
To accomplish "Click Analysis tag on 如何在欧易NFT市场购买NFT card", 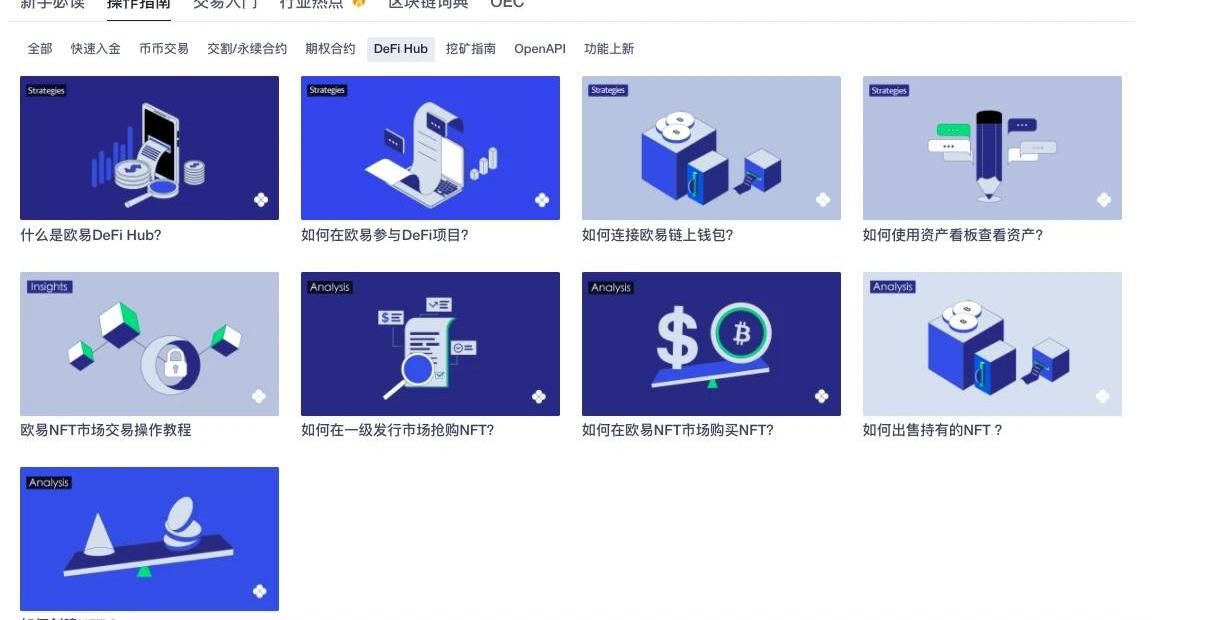I will [x=611, y=287].
